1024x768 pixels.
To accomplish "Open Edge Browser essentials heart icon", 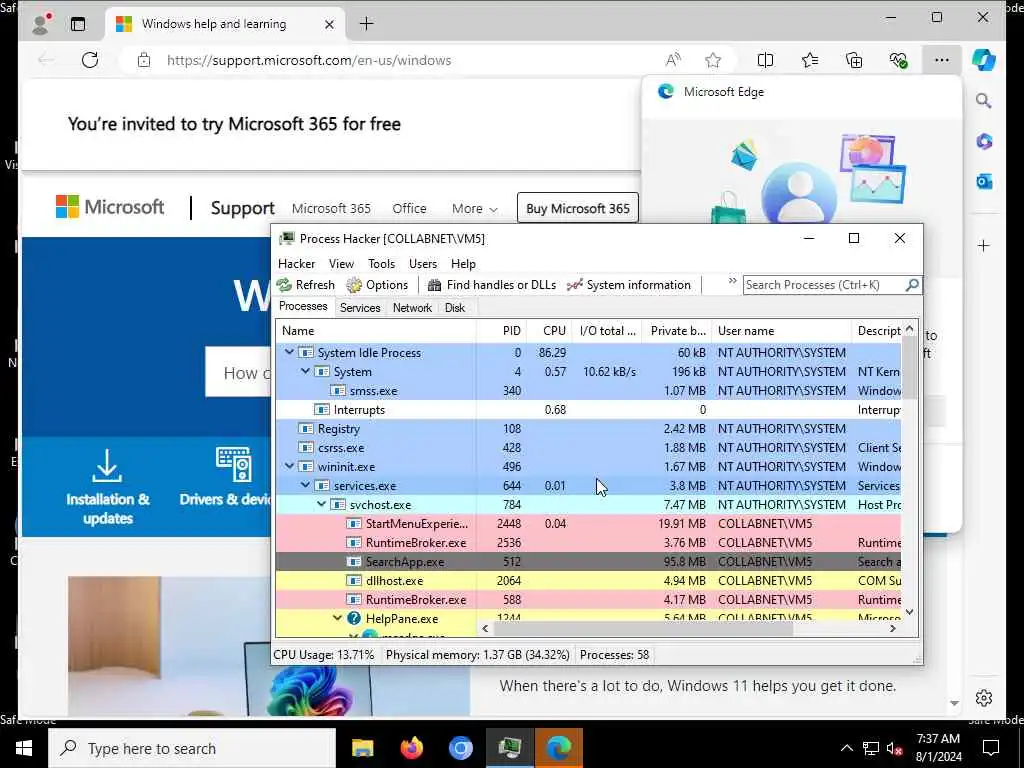I will [899, 60].
